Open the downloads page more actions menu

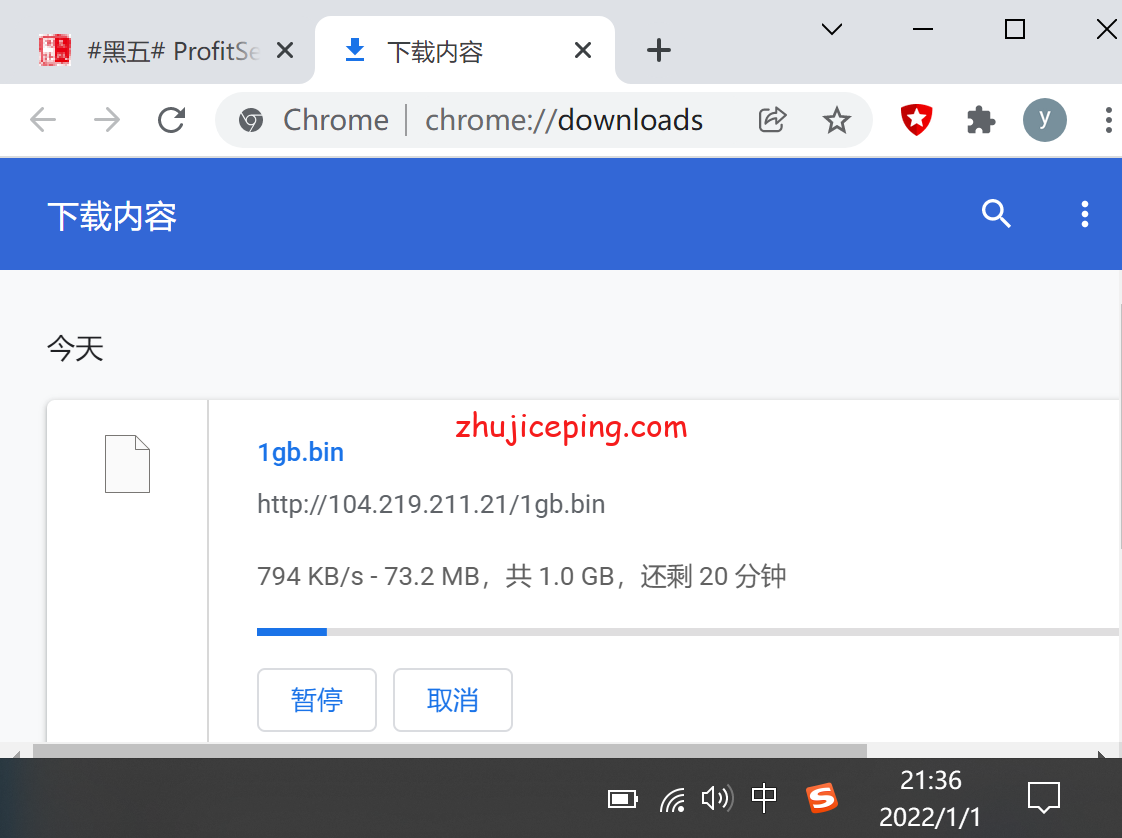tap(1084, 214)
